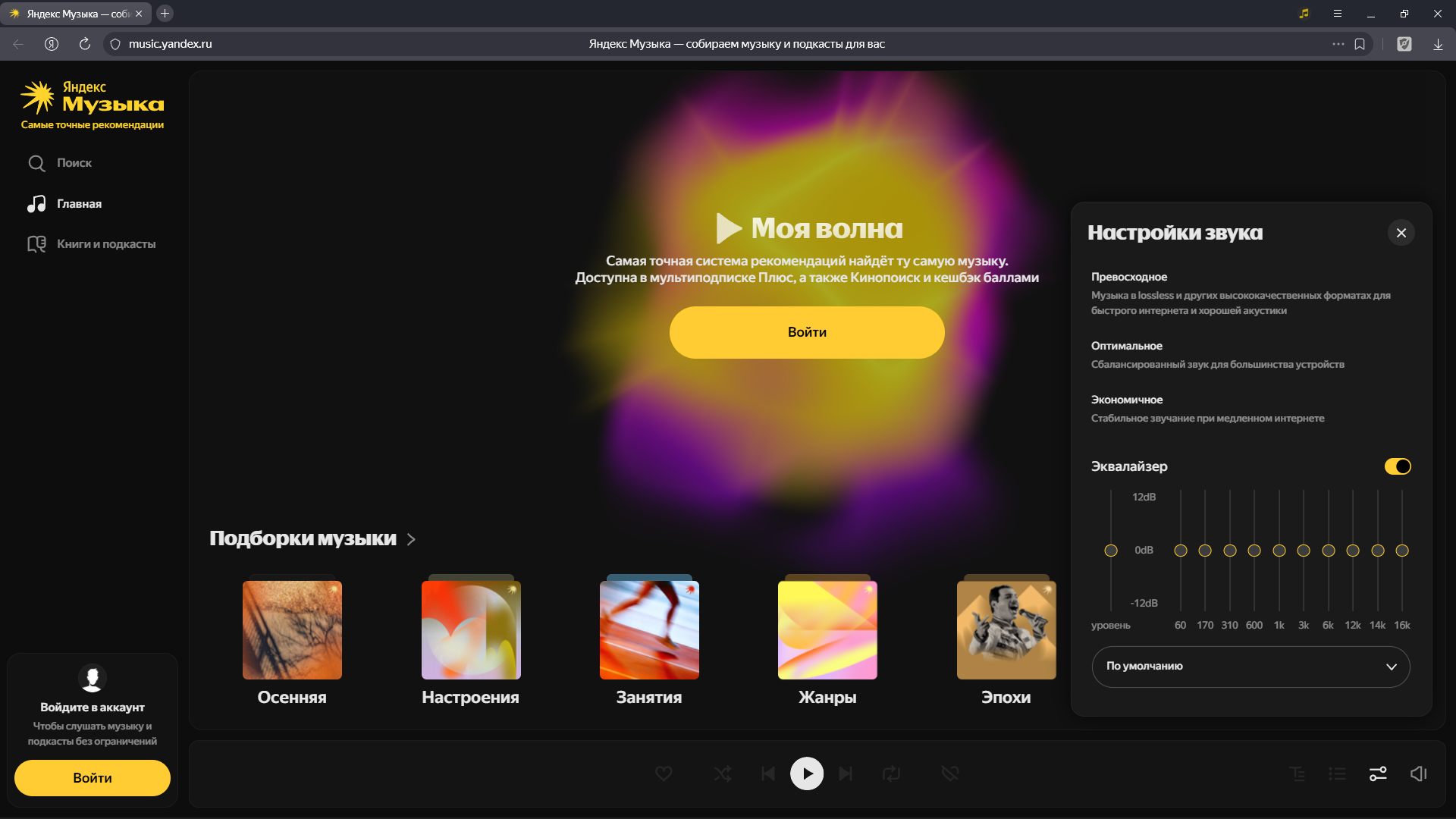Open the Search section in sidebar

point(60,163)
